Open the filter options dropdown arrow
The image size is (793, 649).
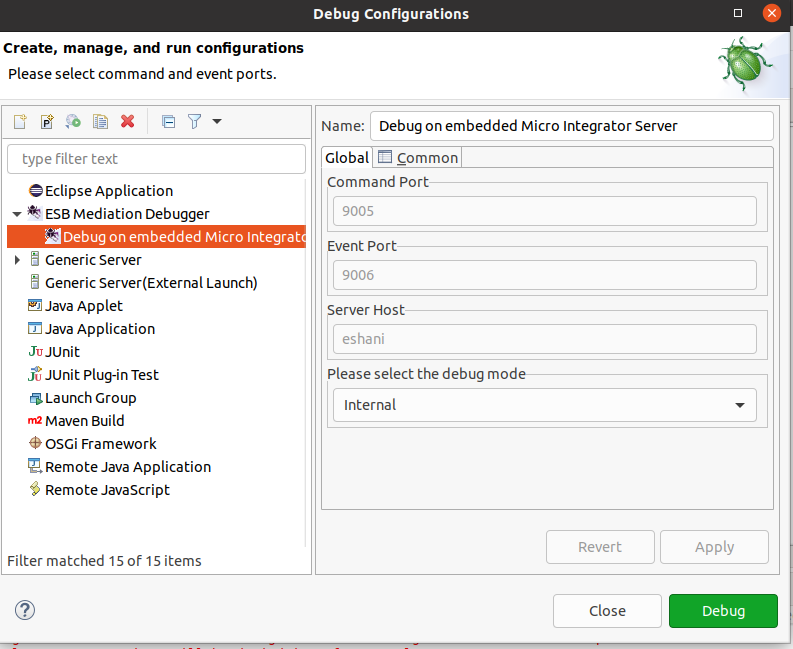(217, 121)
